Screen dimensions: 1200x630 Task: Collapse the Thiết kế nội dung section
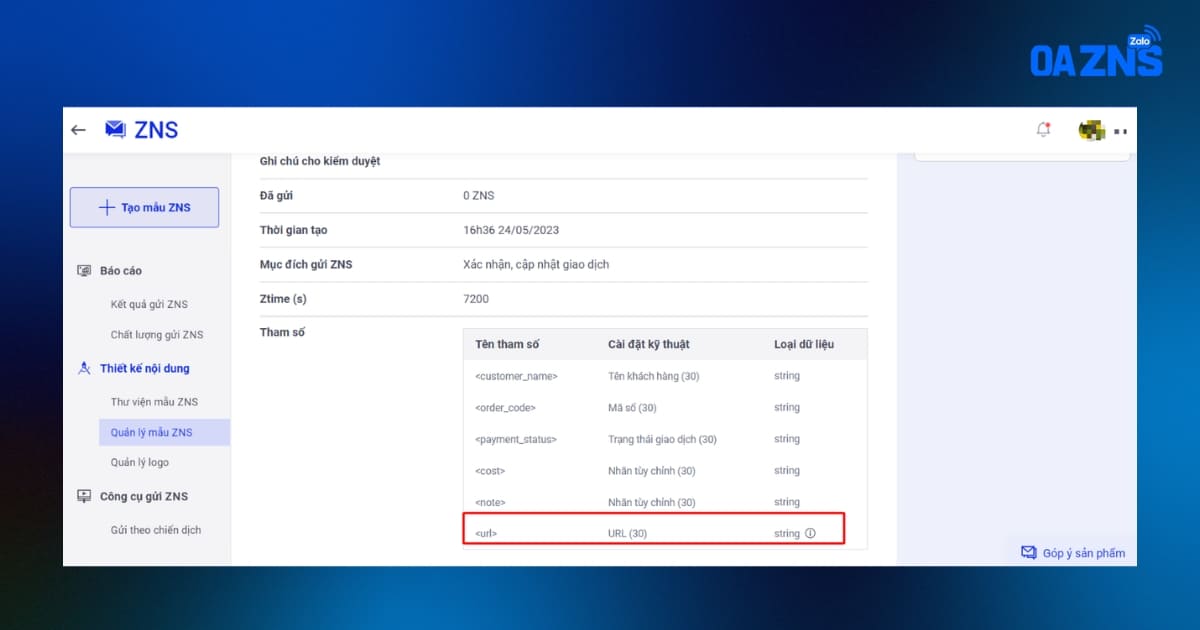(144, 369)
